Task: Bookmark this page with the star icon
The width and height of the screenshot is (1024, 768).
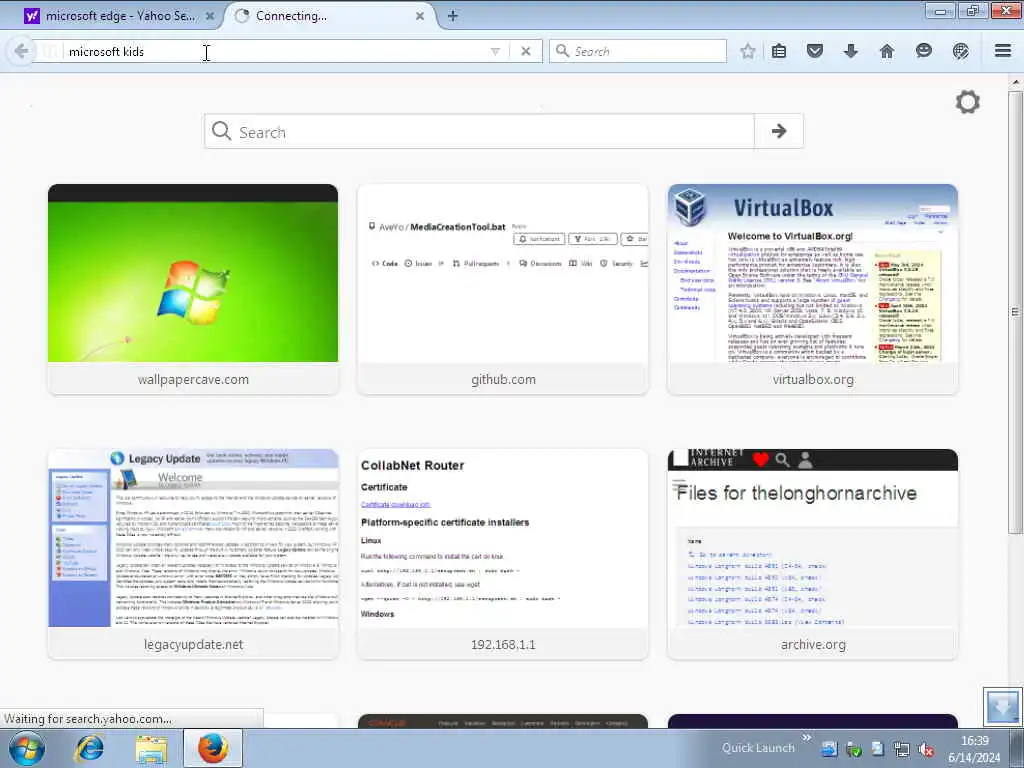Action: tap(748, 51)
